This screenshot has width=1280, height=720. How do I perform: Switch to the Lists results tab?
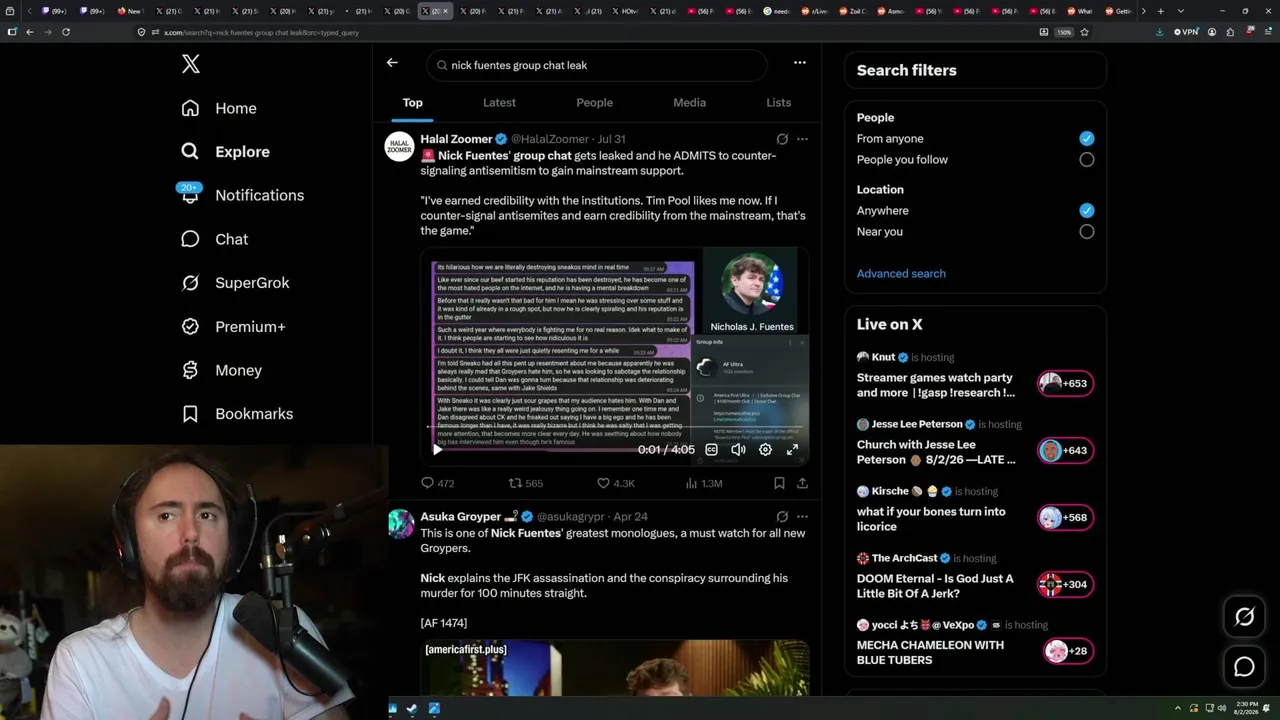point(778,103)
